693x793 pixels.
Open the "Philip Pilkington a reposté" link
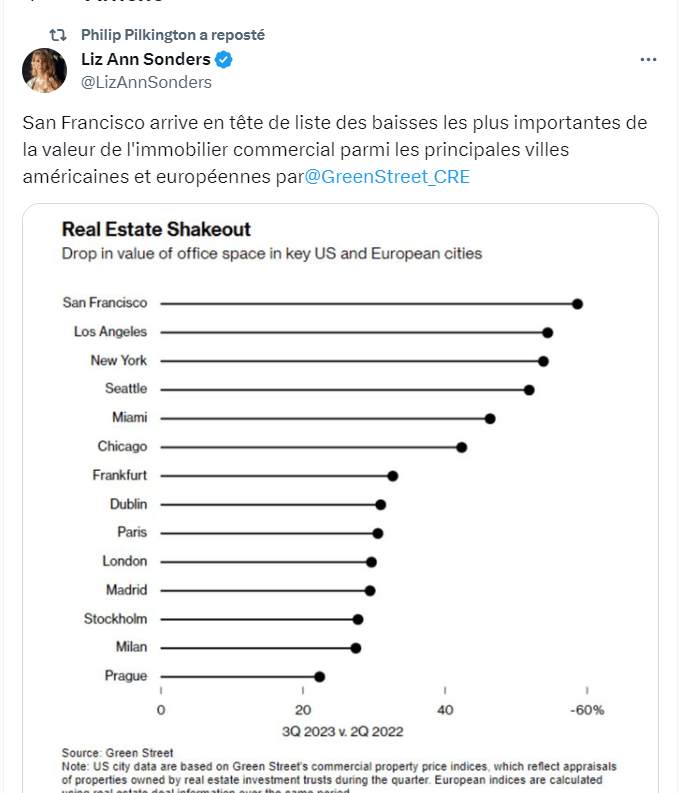click(x=172, y=34)
